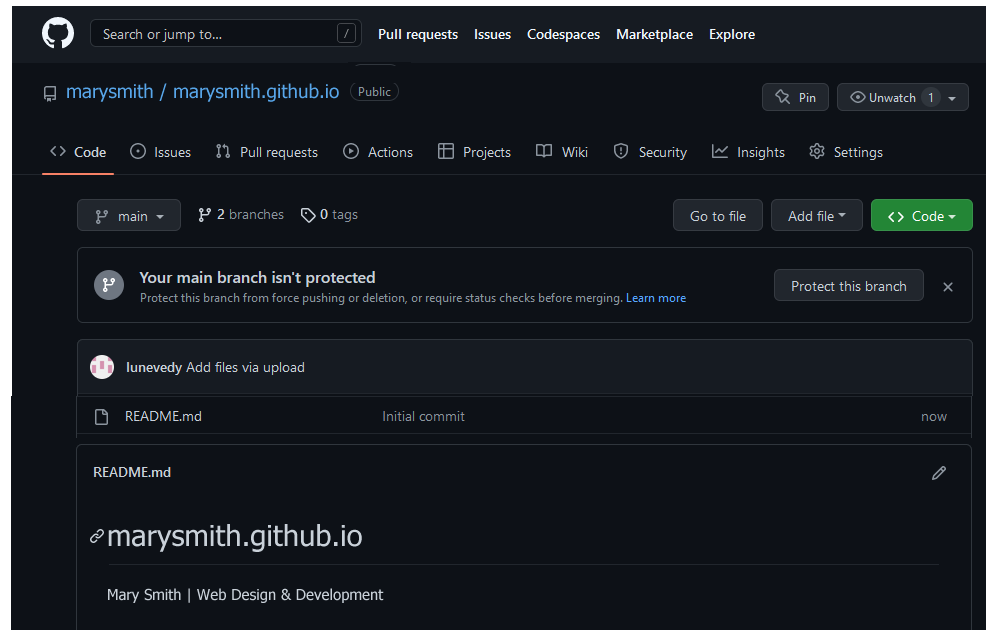998x640 pixels.
Task: Open the green Code dropdown button
Action: click(921, 216)
